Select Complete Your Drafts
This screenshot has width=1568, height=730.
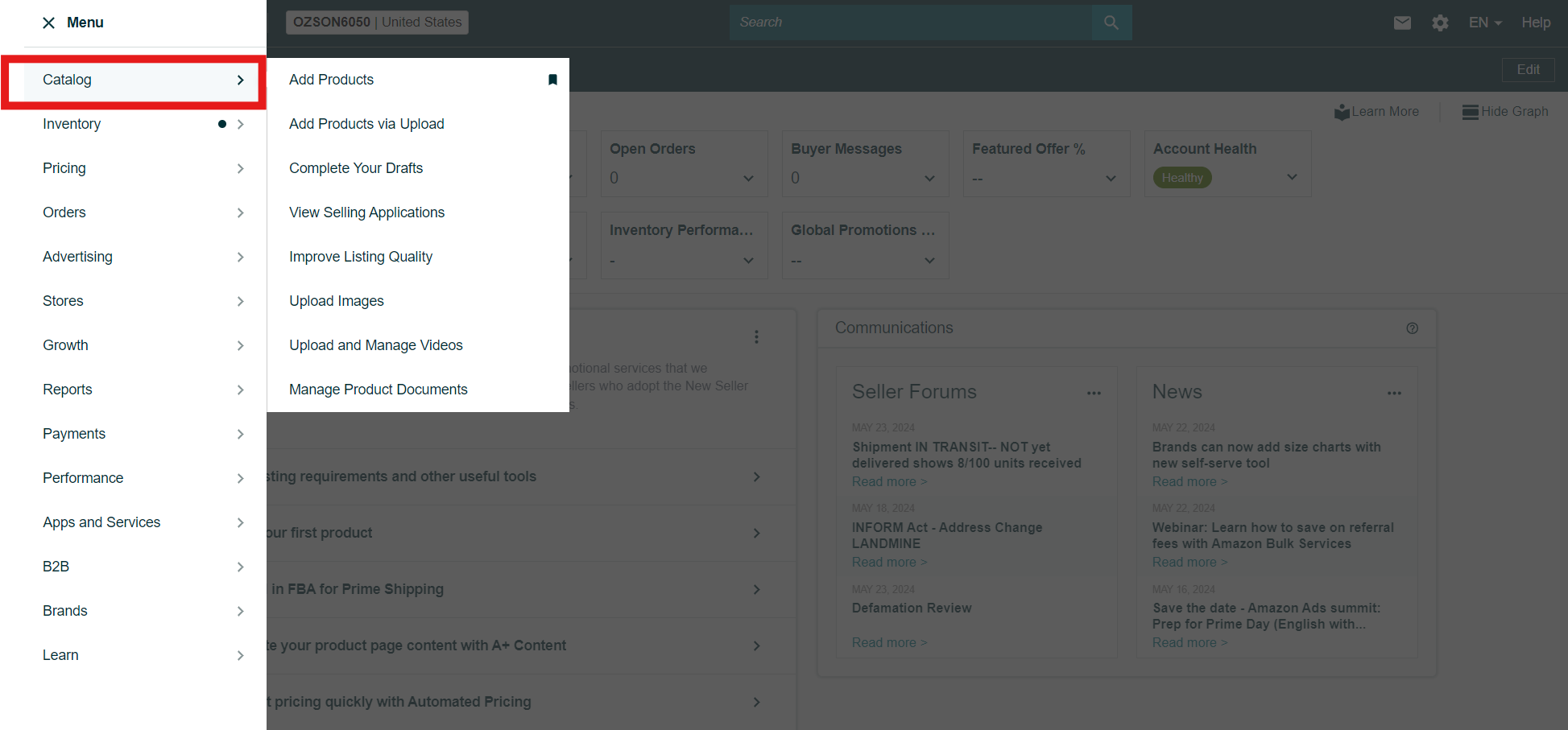pos(356,168)
